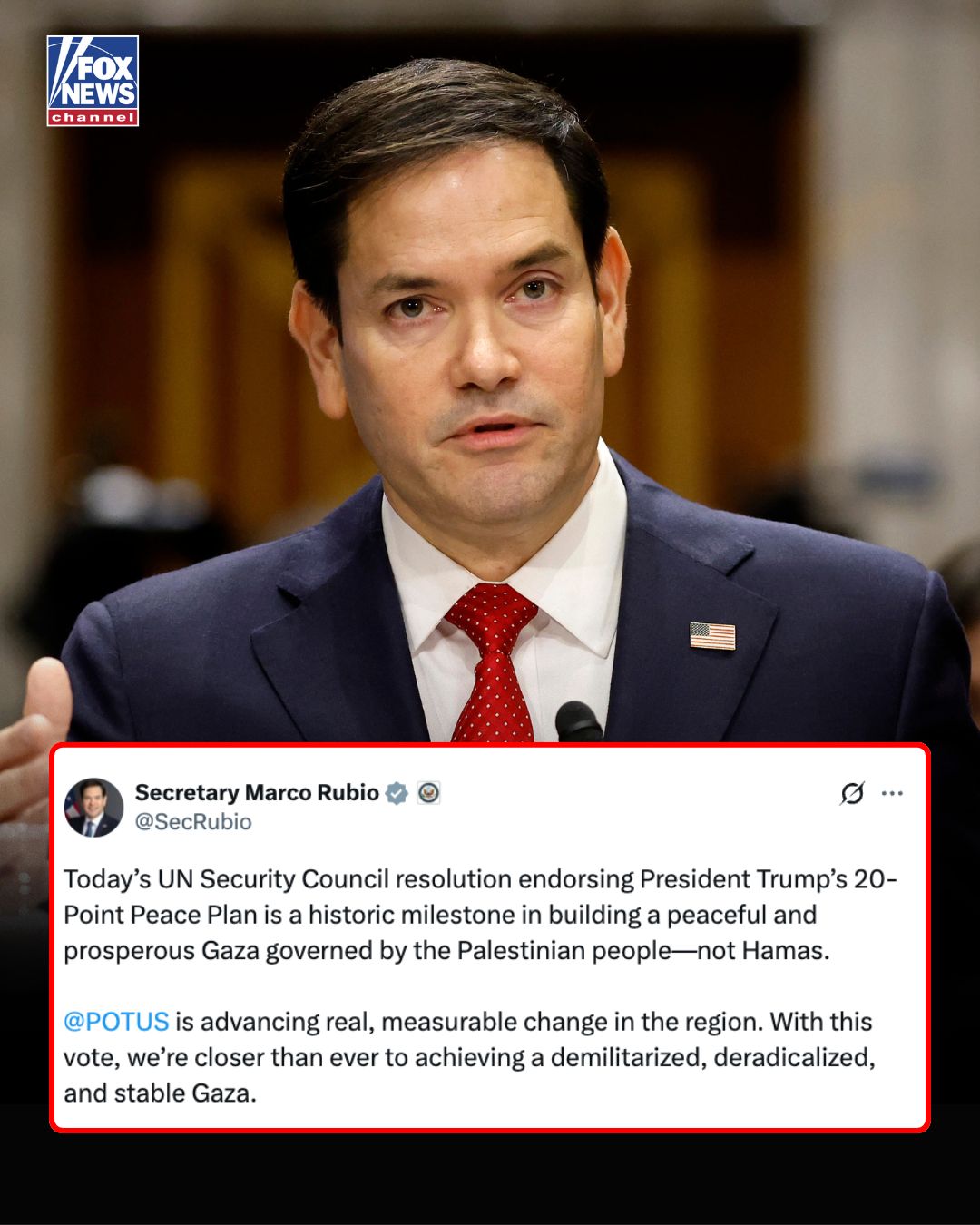Visit the @SecRubio handle
The width and height of the screenshot is (980, 1225).
point(193,821)
